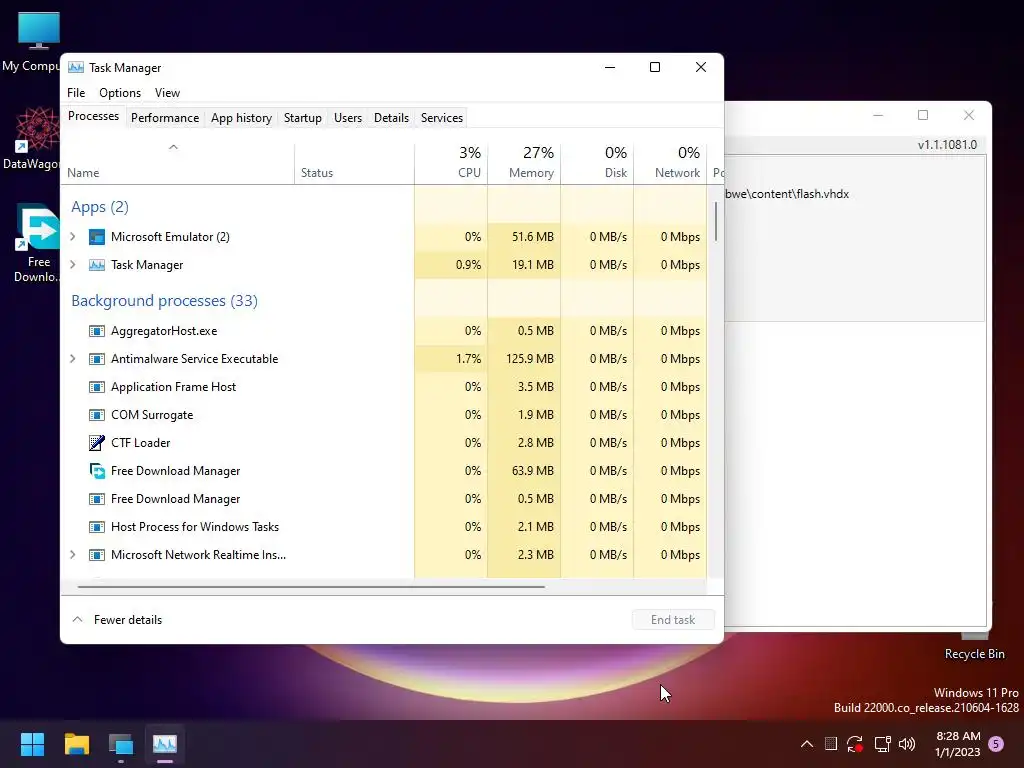
Task: Select the Processes tab
Action: coord(93,116)
